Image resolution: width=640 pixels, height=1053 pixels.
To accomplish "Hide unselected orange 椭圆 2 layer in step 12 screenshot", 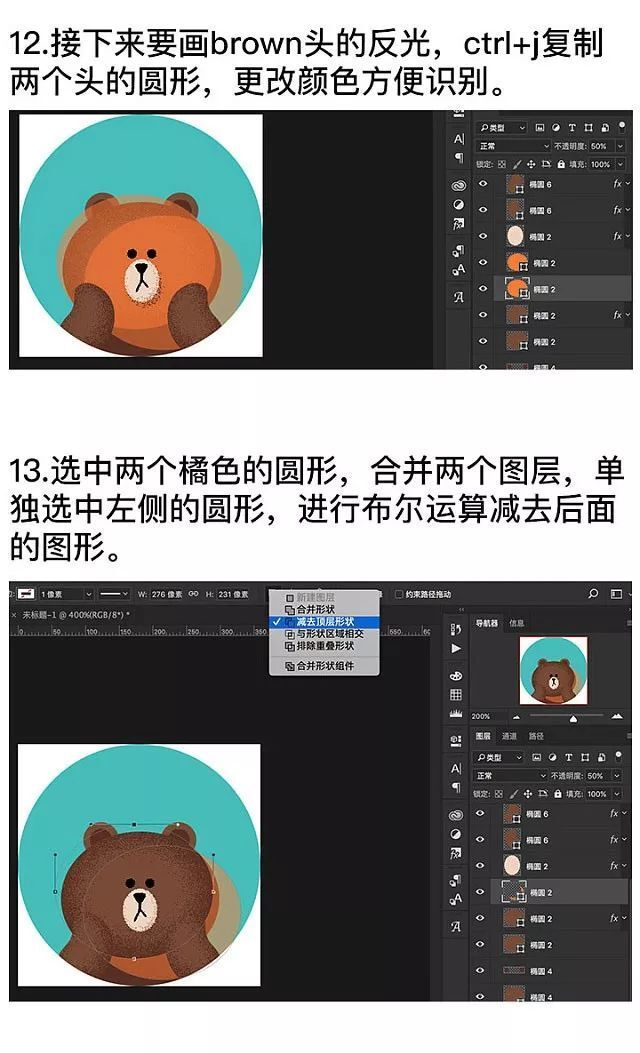I will click(x=482, y=263).
